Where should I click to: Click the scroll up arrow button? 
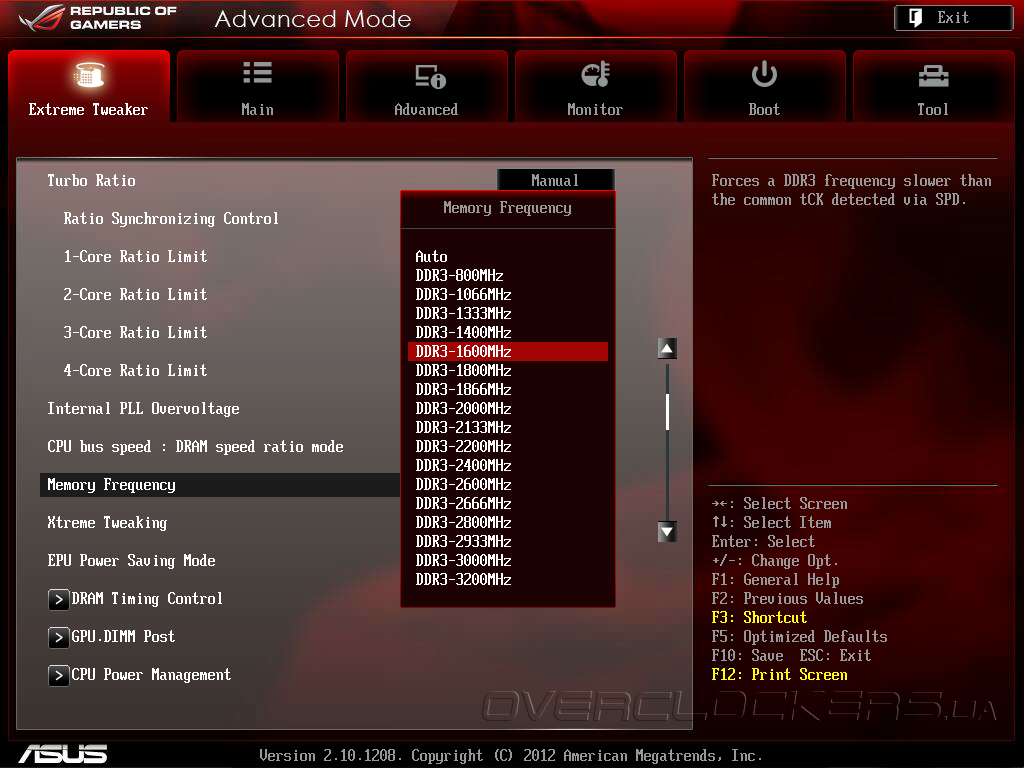pyautogui.click(x=667, y=348)
